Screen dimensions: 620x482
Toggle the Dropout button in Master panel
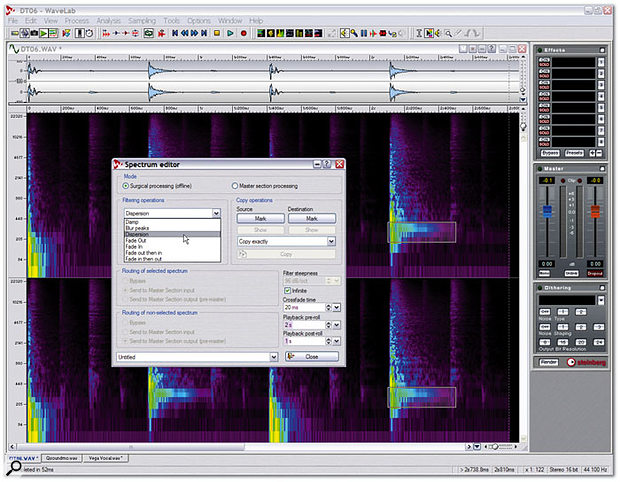point(595,274)
